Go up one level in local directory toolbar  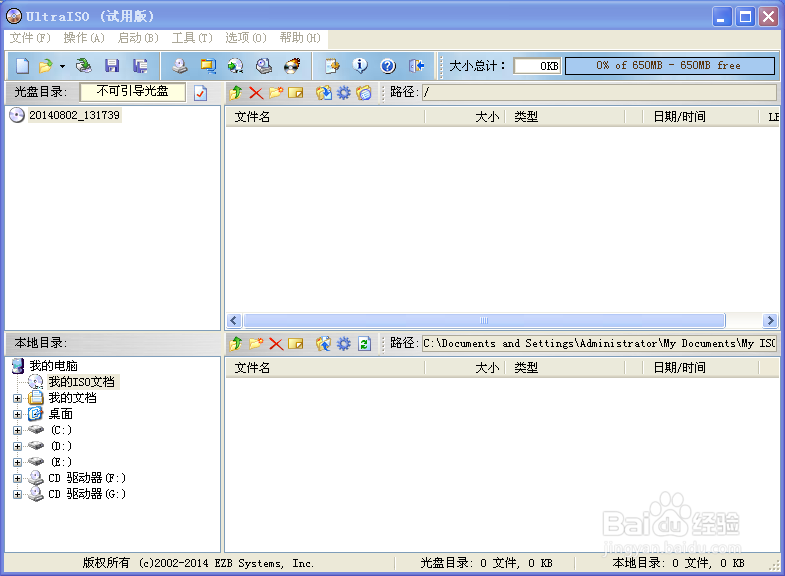coord(236,343)
